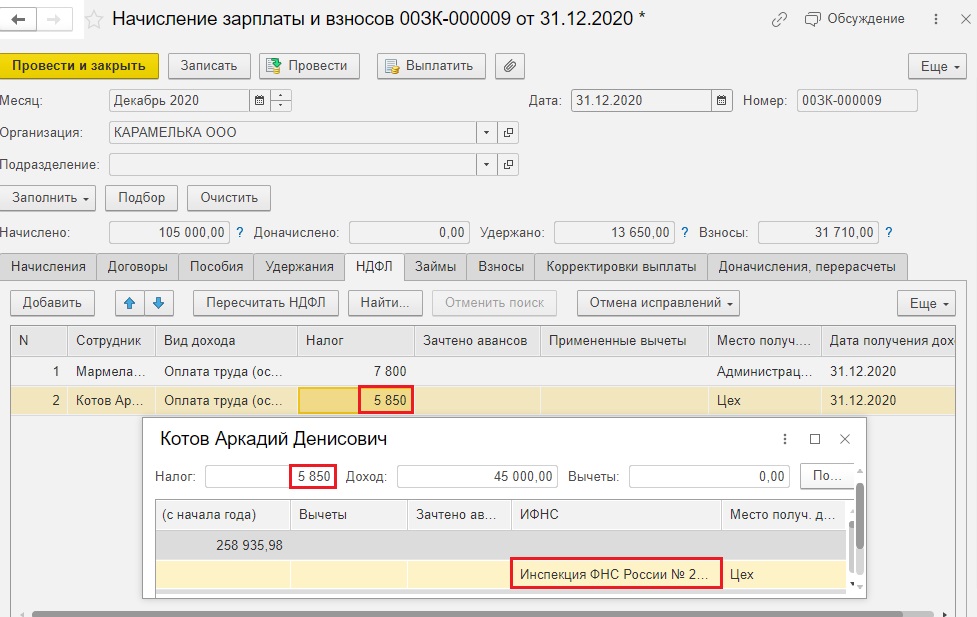Click the Пересчитать НДФЛ button
The image size is (977, 617).
pyautogui.click(x=266, y=303)
